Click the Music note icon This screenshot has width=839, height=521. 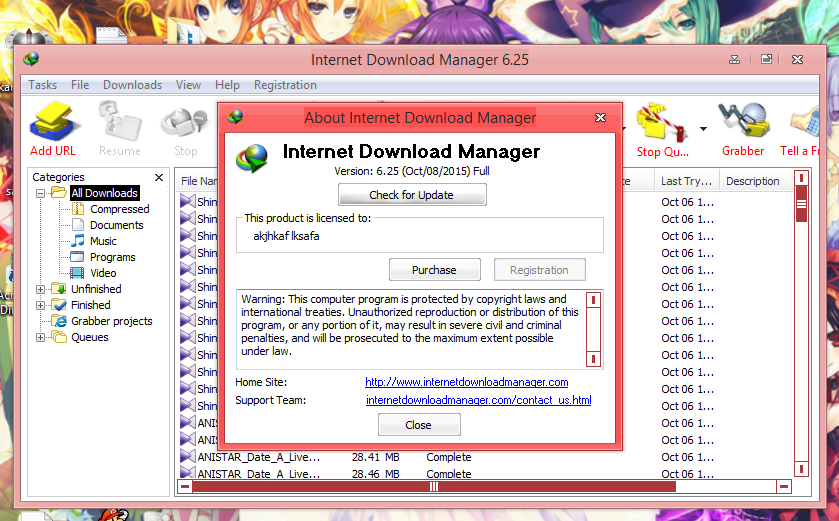78,241
